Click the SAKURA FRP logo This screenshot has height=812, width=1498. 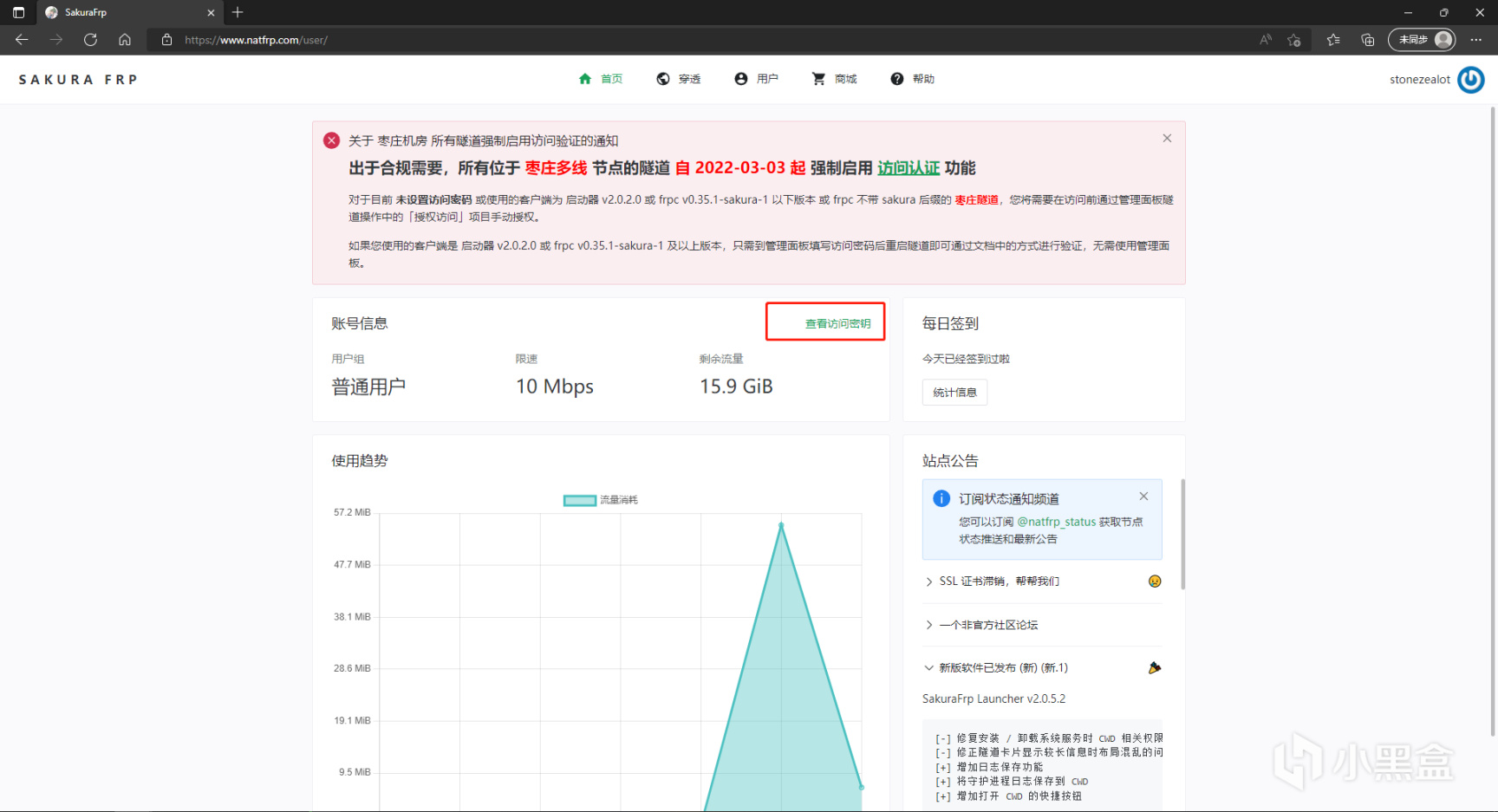(78, 79)
